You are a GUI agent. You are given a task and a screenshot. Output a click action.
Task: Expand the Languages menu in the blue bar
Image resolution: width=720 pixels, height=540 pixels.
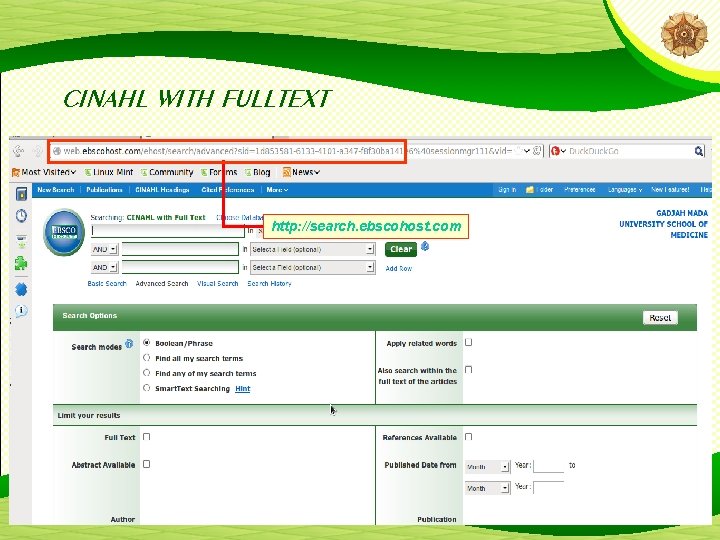click(624, 190)
